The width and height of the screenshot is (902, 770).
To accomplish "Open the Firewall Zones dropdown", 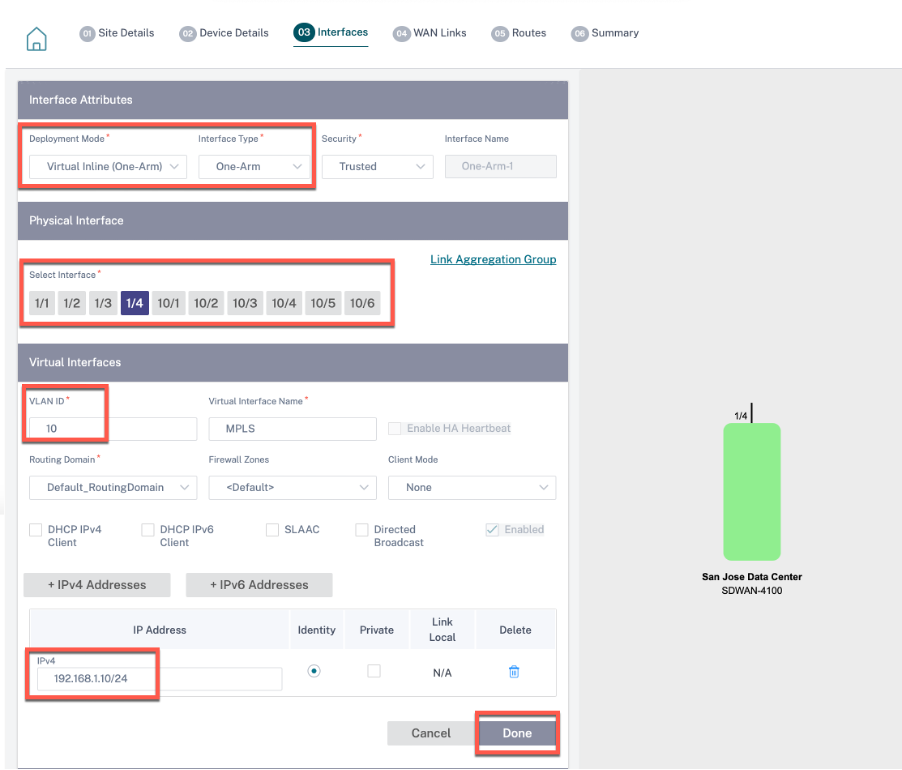I will [293, 487].
